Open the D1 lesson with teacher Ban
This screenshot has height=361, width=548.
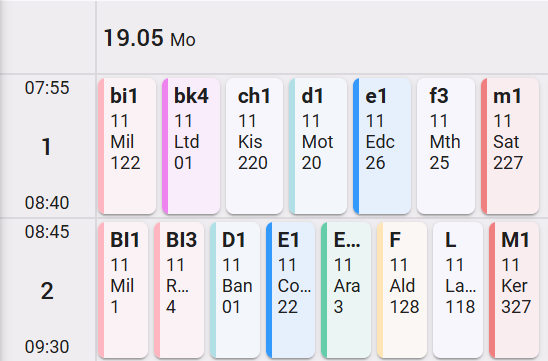(235, 290)
